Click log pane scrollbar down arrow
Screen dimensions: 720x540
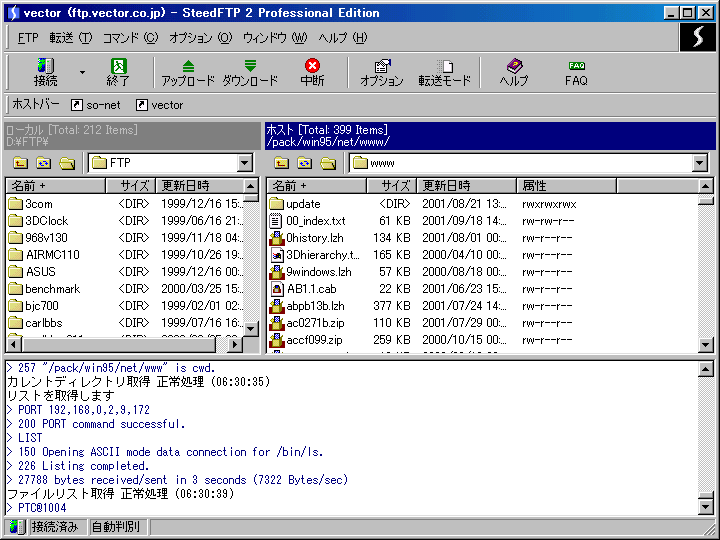pyautogui.click(x=706, y=506)
